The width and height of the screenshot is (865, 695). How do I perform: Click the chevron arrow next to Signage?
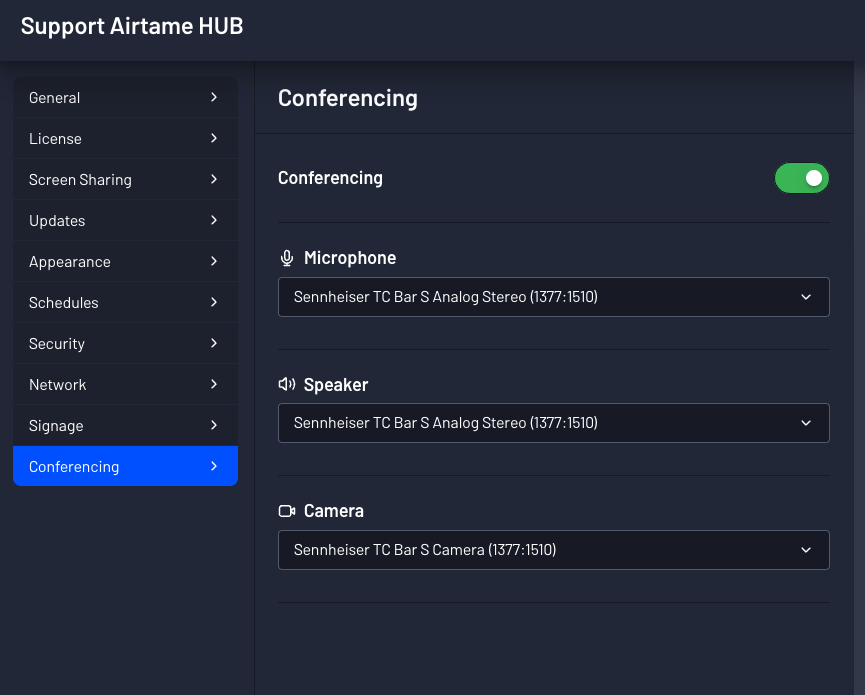[214, 425]
